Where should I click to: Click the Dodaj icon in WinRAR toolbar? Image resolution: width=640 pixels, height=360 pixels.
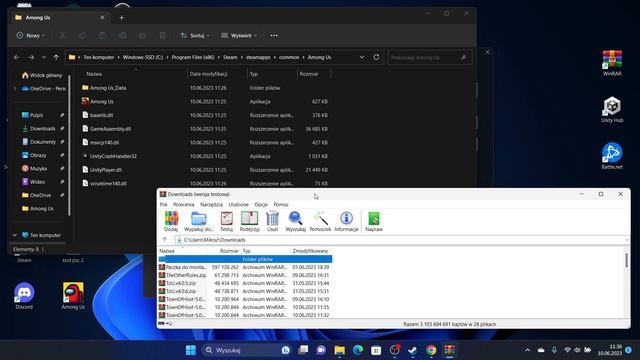pyautogui.click(x=171, y=222)
